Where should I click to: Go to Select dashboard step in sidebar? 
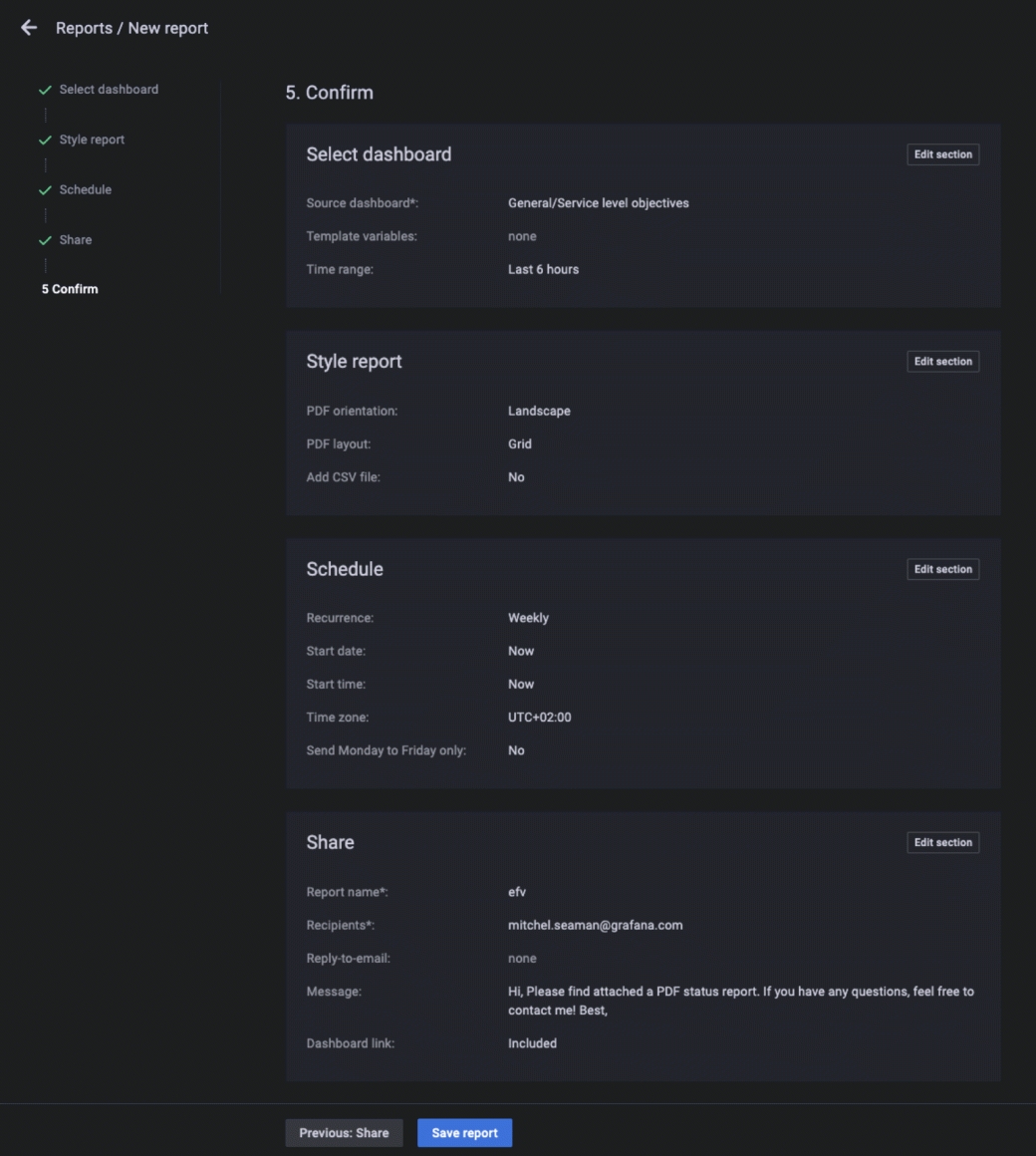point(109,90)
